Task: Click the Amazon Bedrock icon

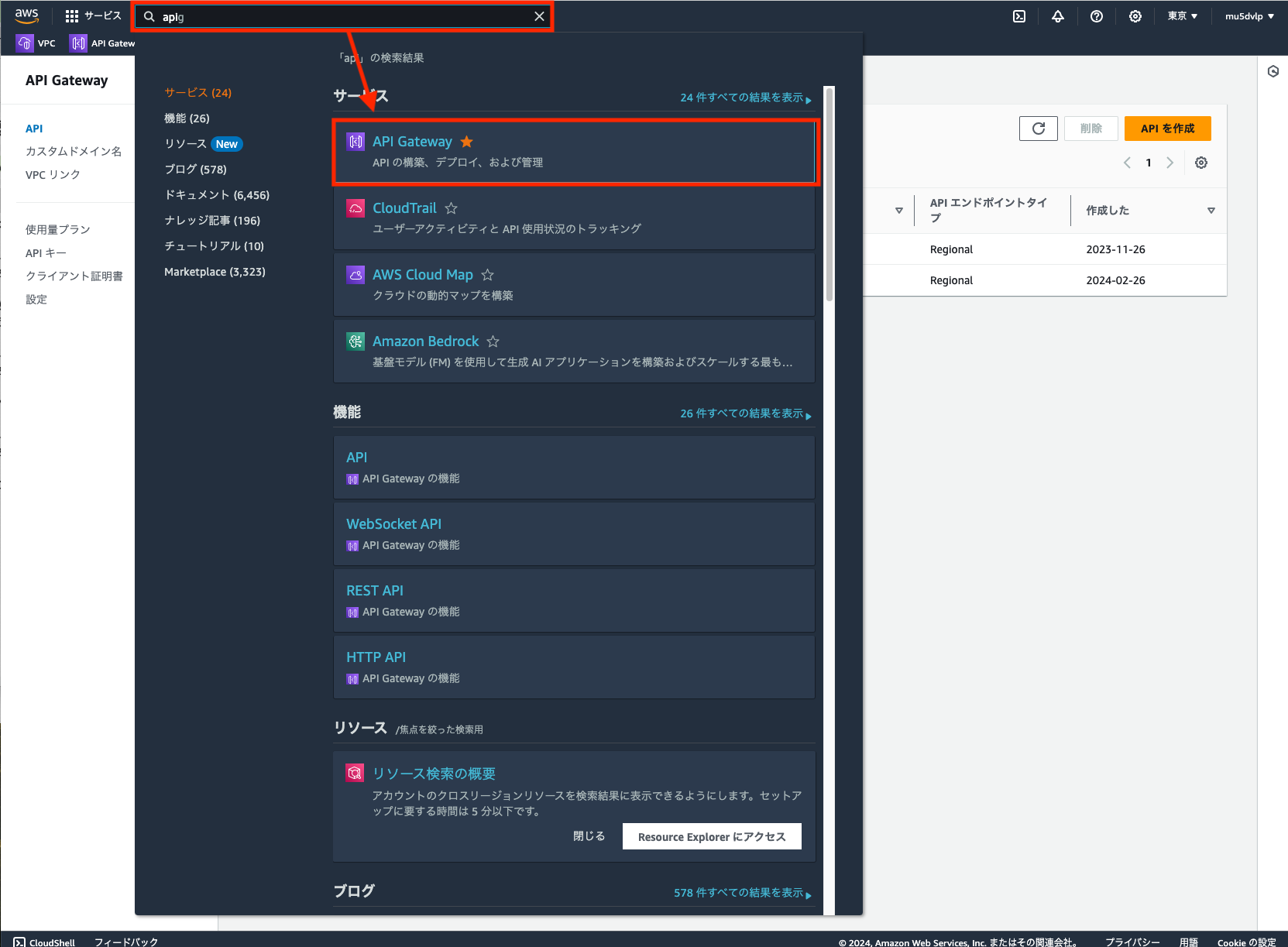Action: pyautogui.click(x=355, y=341)
